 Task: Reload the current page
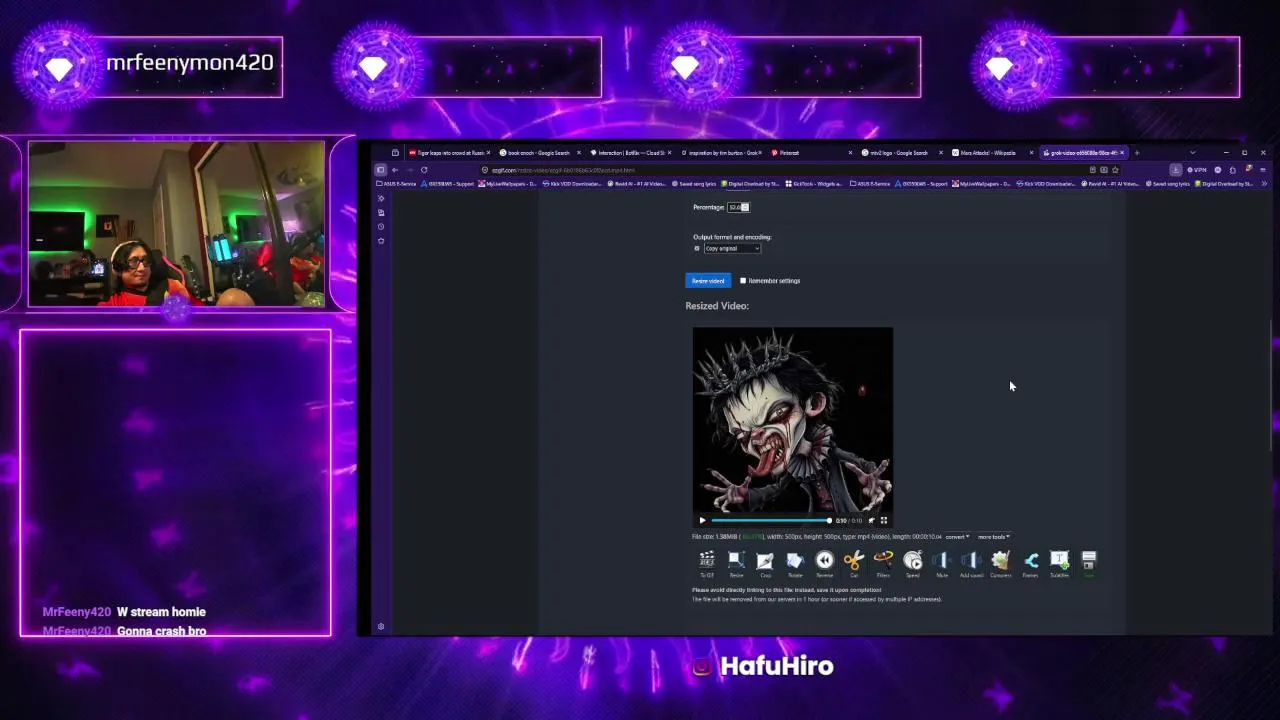click(x=424, y=170)
